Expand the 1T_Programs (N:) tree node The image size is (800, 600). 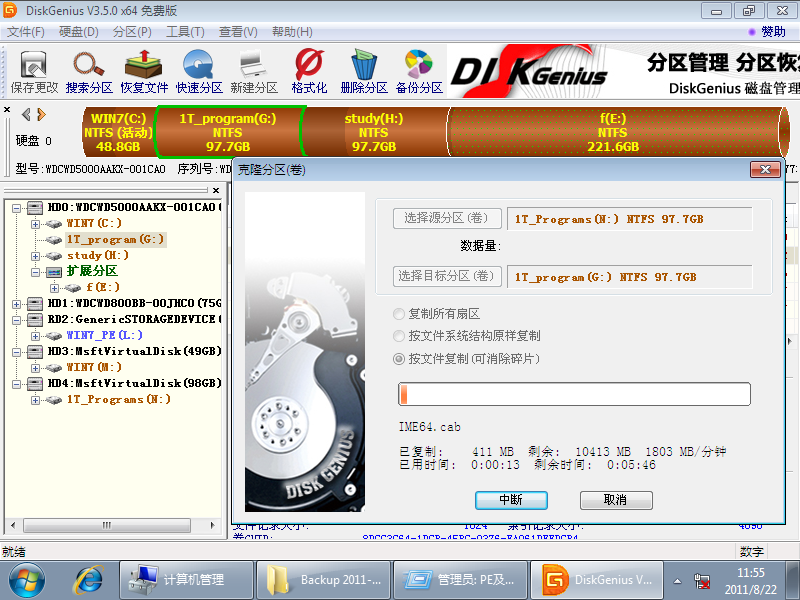coord(35,400)
